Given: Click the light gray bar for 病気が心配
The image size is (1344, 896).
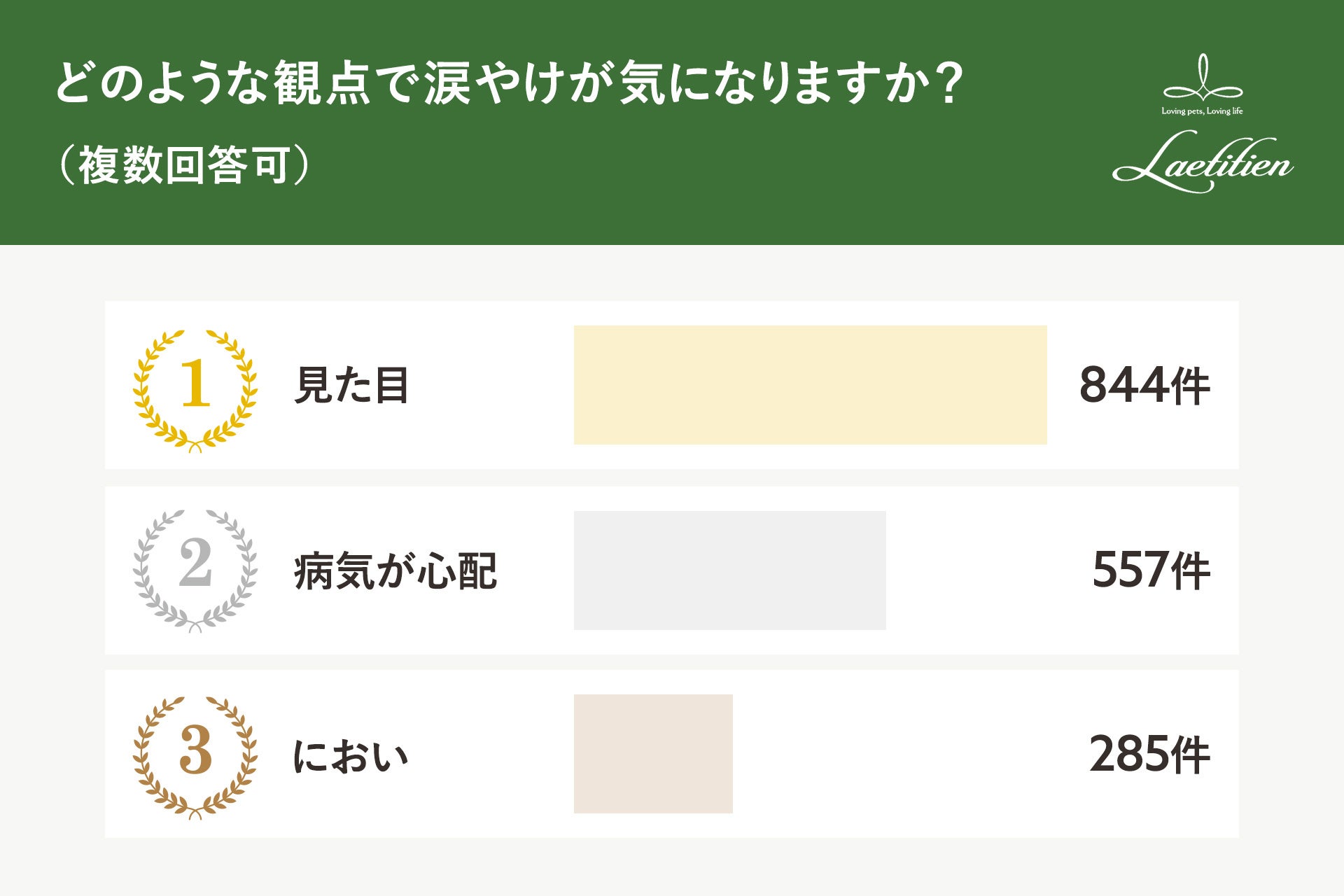Looking at the screenshot, I should 729,570.
